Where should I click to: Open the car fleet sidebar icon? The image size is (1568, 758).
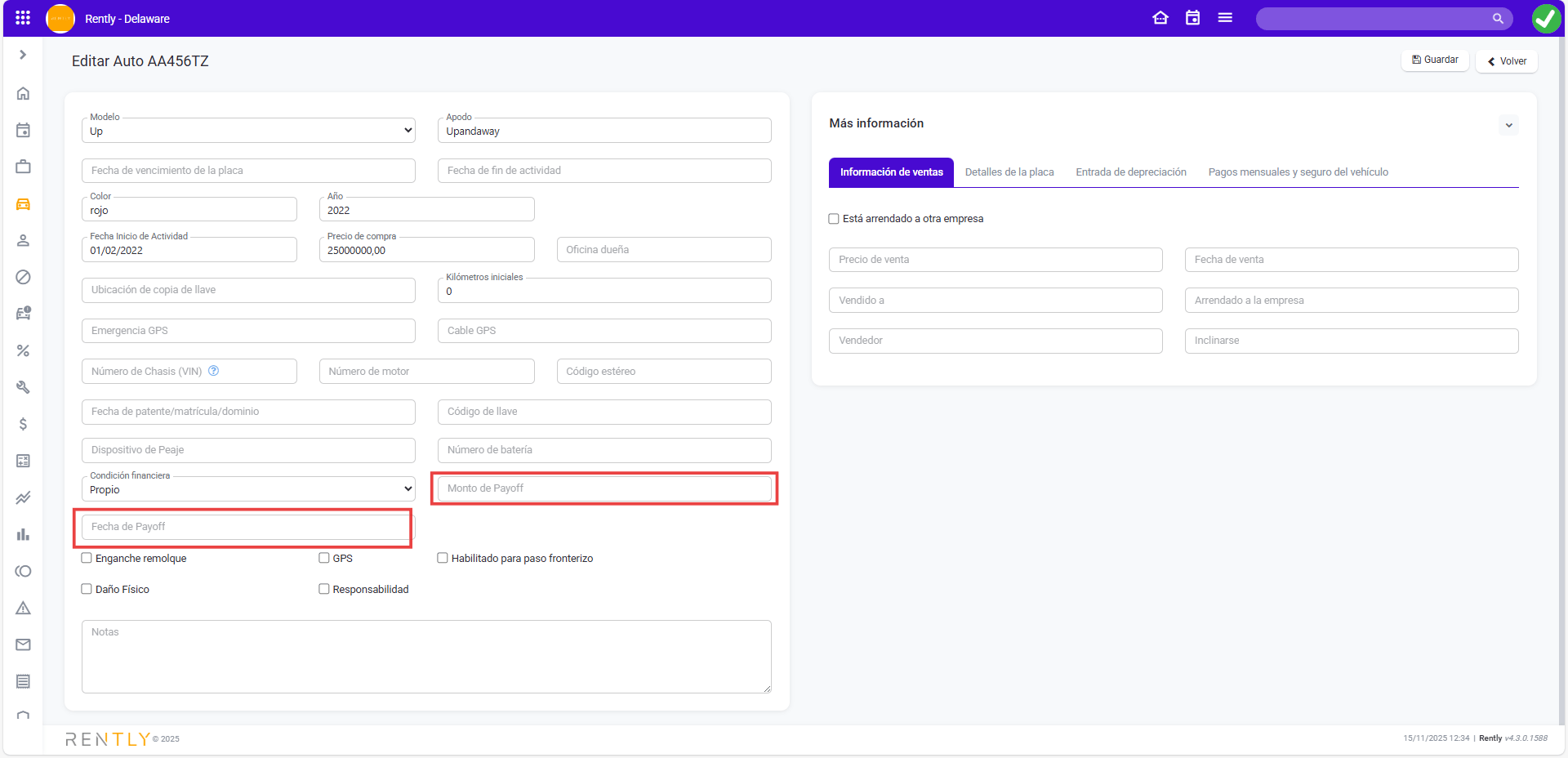[23, 204]
